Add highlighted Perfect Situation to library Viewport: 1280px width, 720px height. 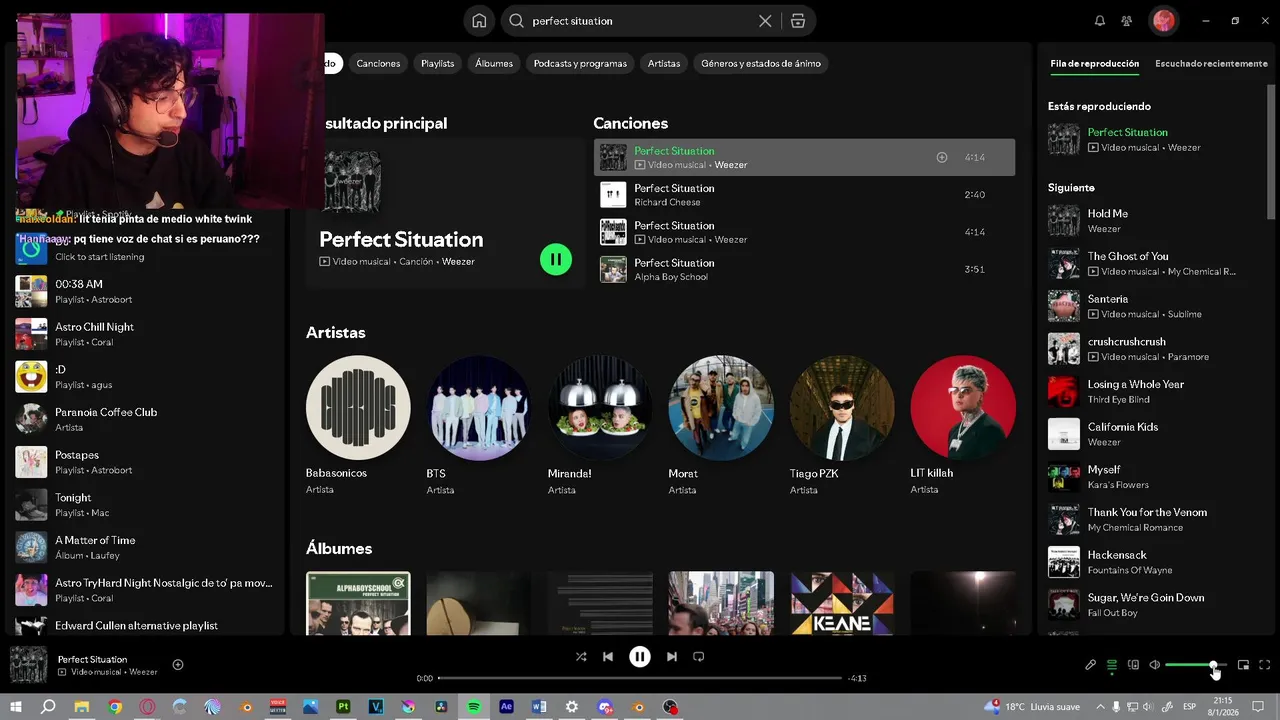[941, 157]
